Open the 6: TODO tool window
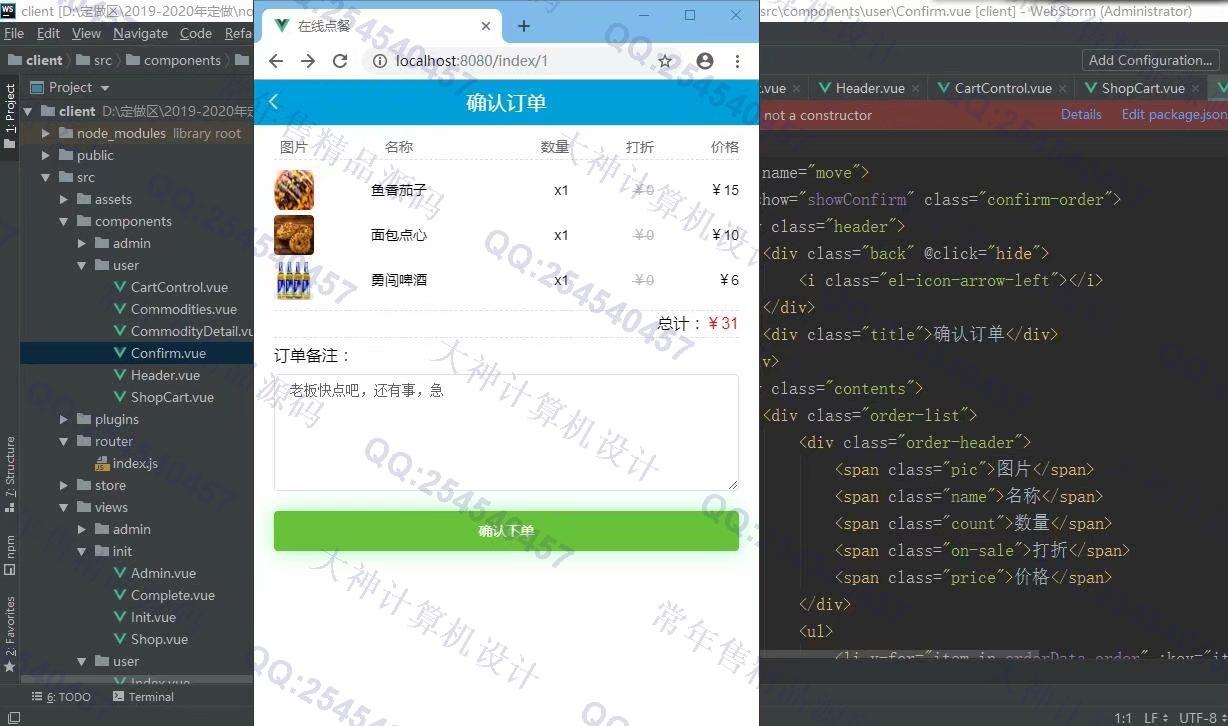Viewport: 1228px width, 726px height. 60,697
